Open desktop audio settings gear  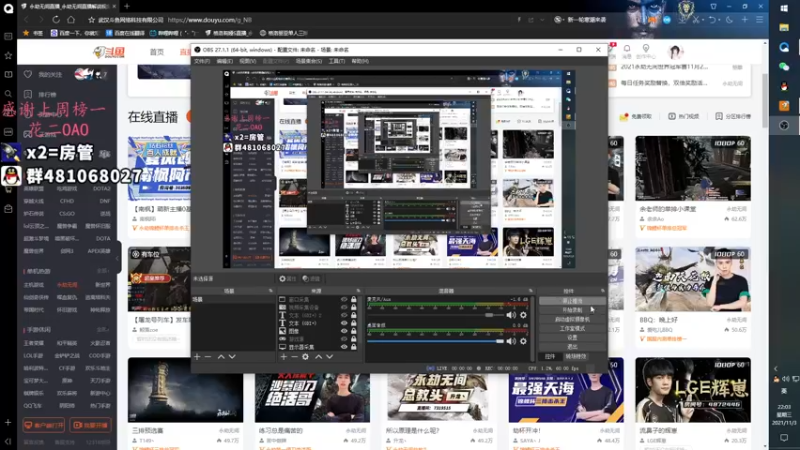[x=523, y=341]
